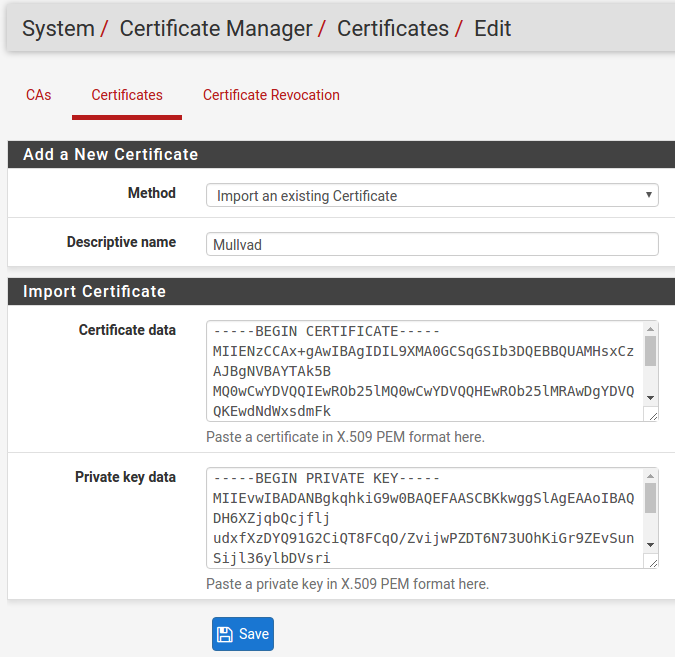
Task: Click the Method dropdown arrow
Action: click(648, 195)
